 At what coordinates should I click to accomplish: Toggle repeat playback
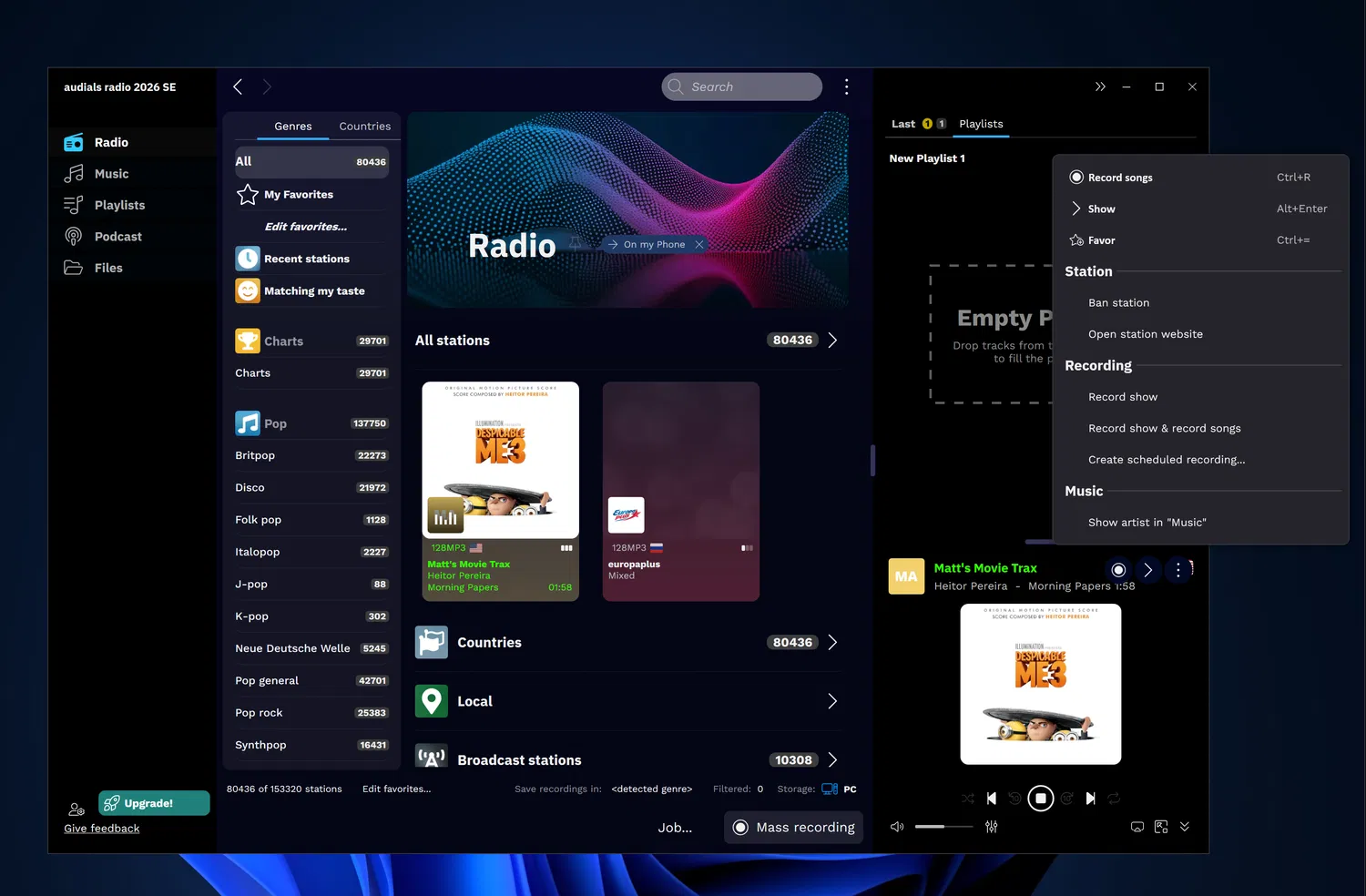click(1114, 799)
